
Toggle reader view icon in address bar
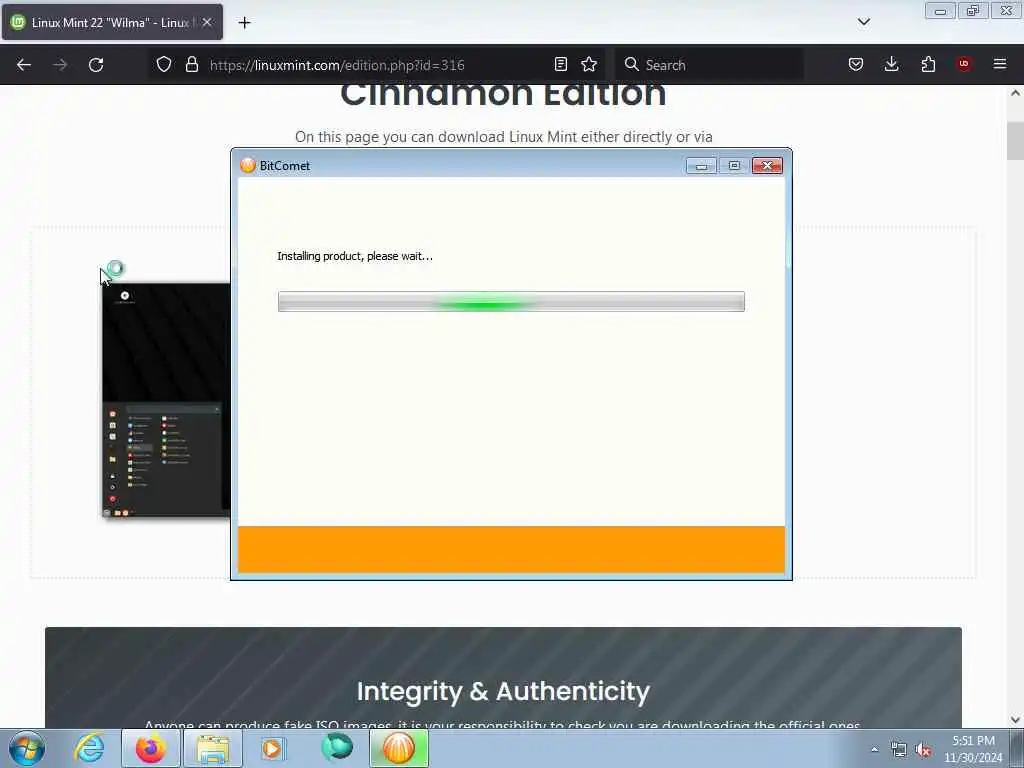coord(560,64)
